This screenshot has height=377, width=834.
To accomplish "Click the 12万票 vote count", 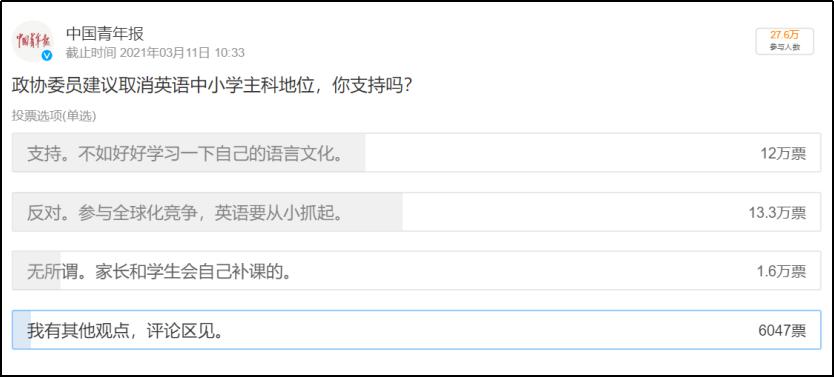I will pyautogui.click(x=783, y=154).
